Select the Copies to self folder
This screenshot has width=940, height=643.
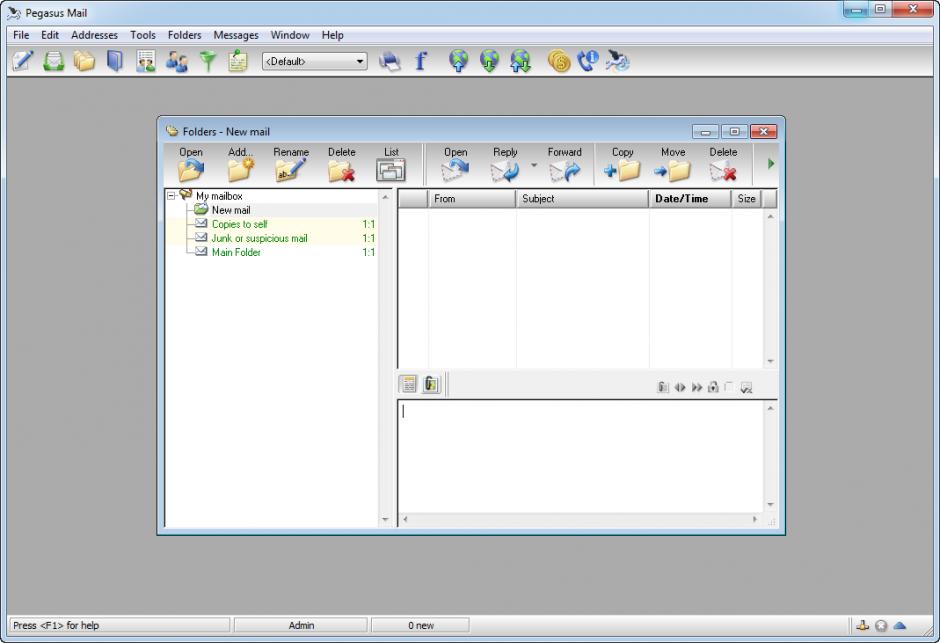(239, 224)
